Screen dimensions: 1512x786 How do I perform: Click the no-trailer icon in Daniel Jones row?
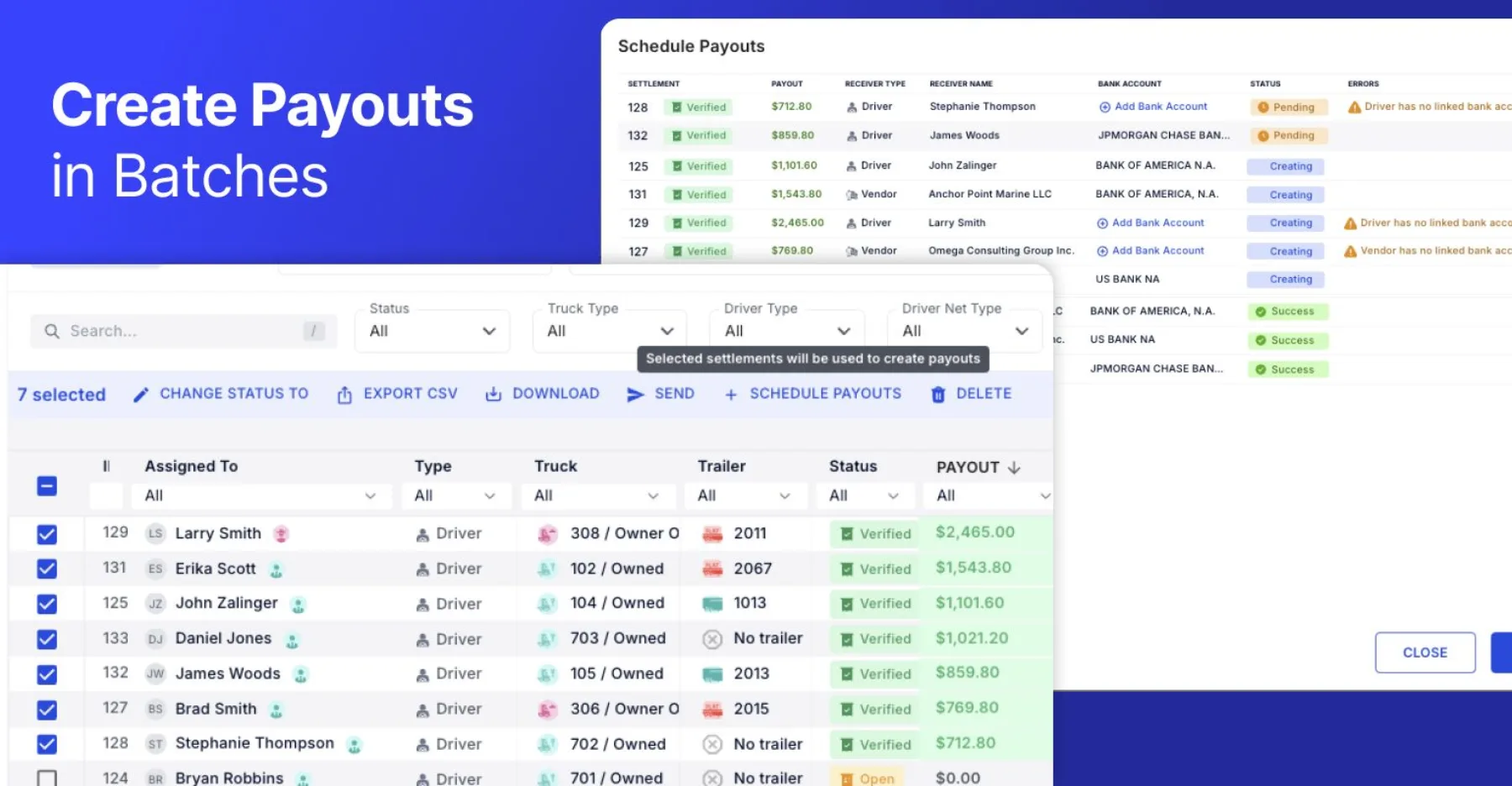712,640
